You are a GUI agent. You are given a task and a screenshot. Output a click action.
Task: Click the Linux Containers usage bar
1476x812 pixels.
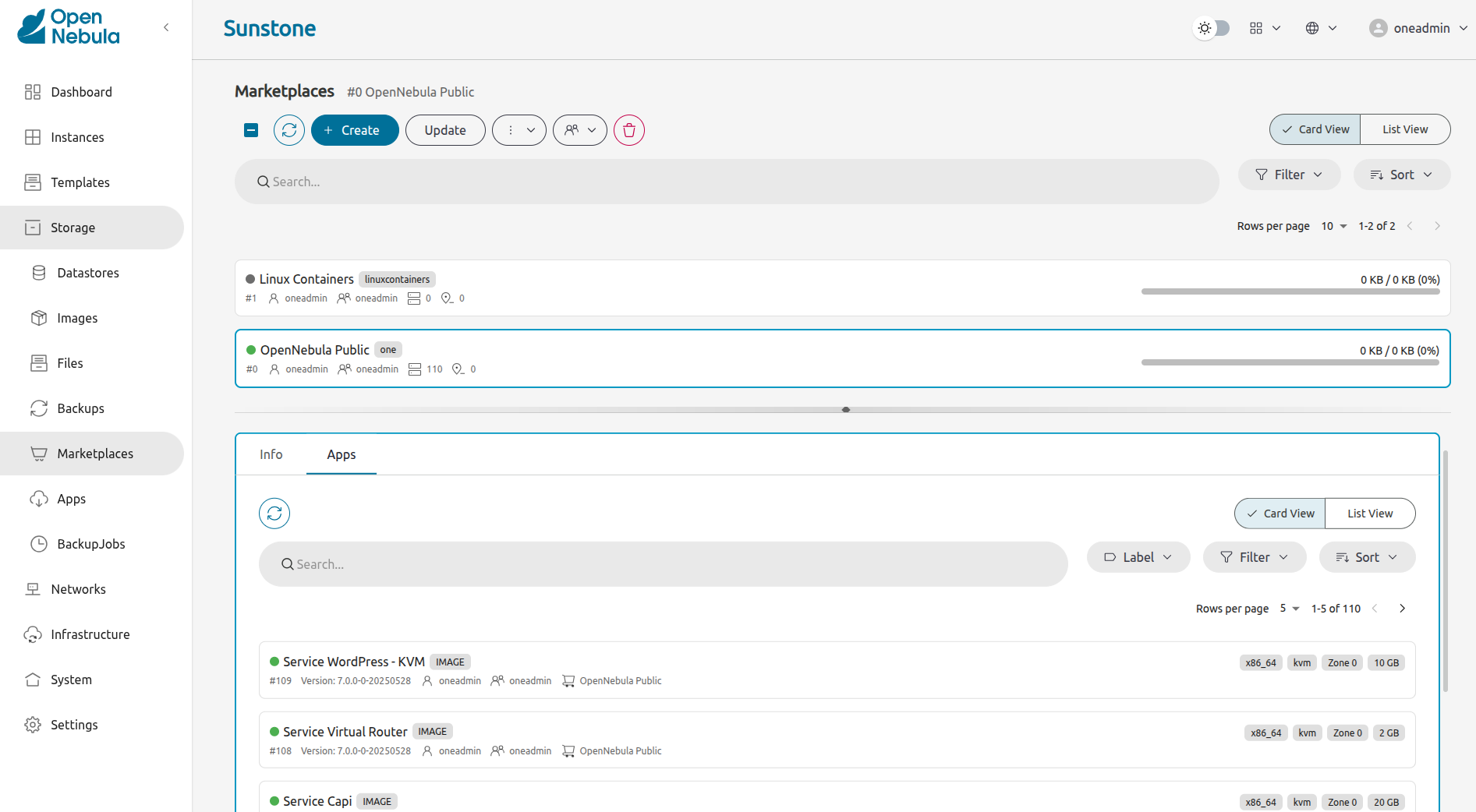(1290, 291)
